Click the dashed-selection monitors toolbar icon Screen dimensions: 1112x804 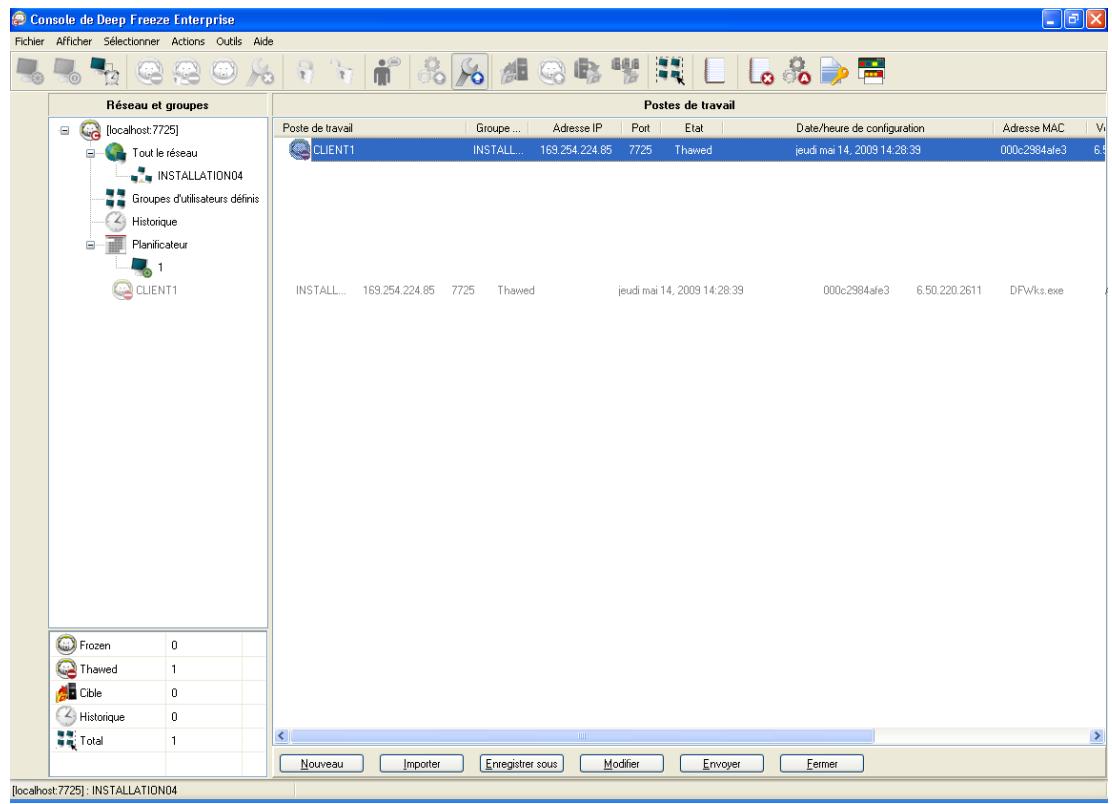click(670, 71)
